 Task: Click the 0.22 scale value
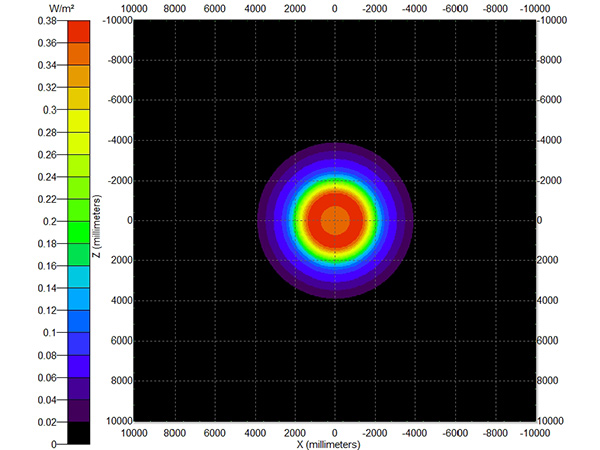pyautogui.click(x=47, y=199)
